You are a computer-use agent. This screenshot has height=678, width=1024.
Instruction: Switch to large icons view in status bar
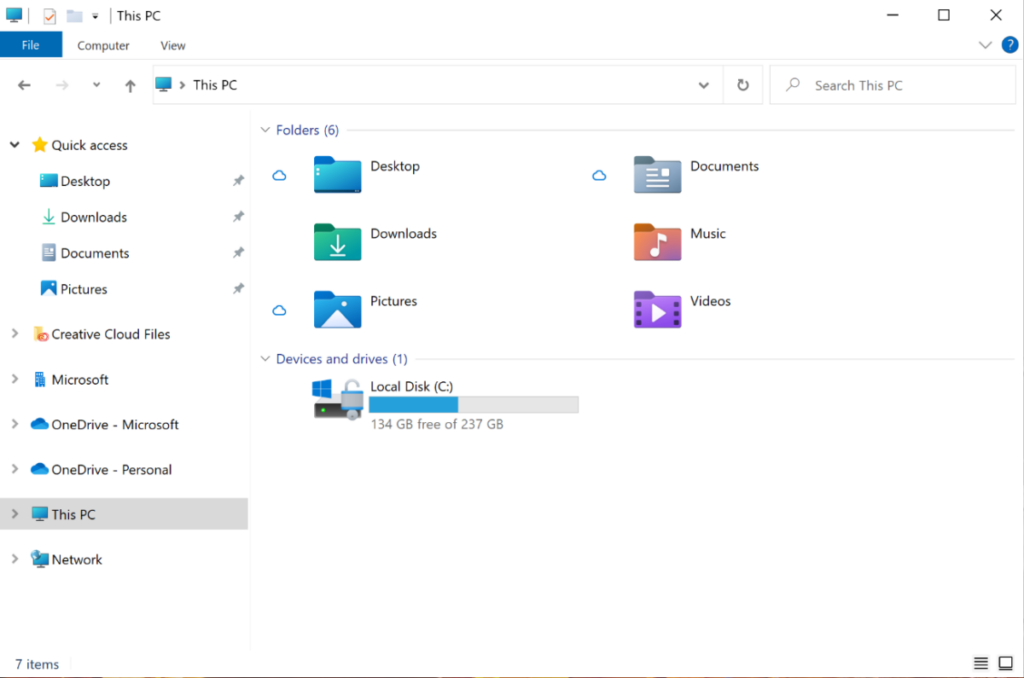tap(1006, 664)
